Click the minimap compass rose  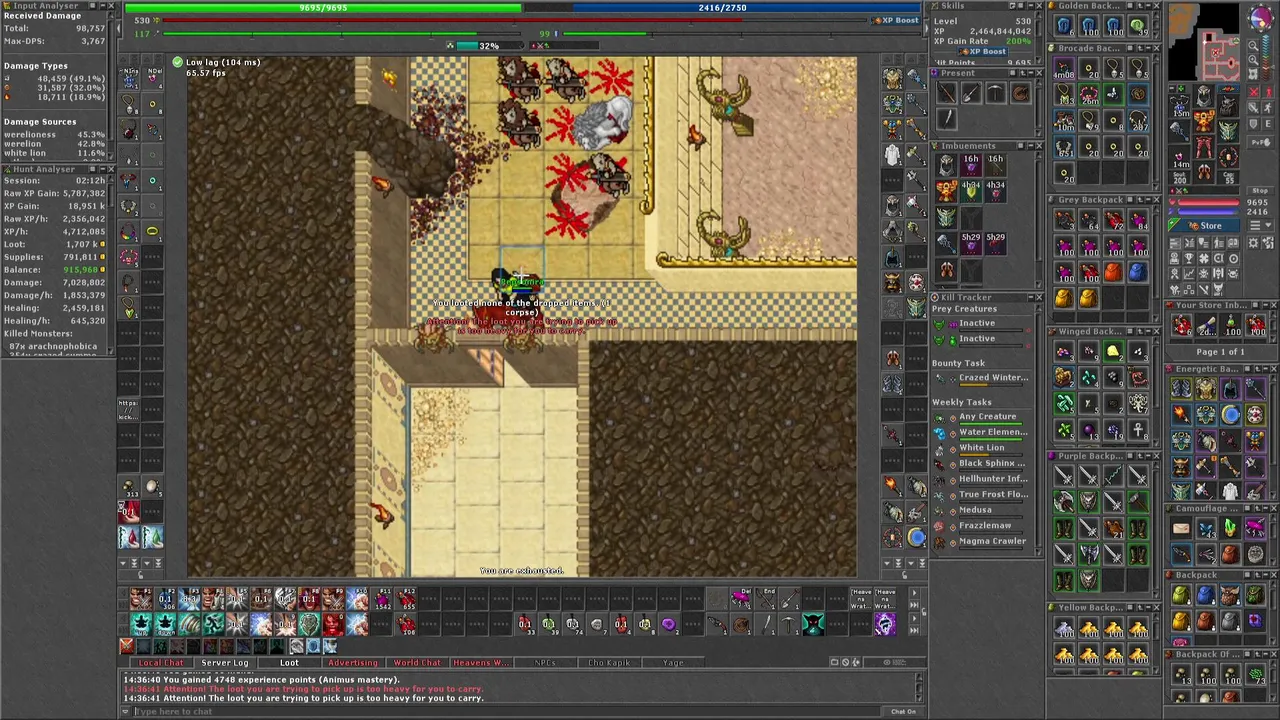point(1259,19)
